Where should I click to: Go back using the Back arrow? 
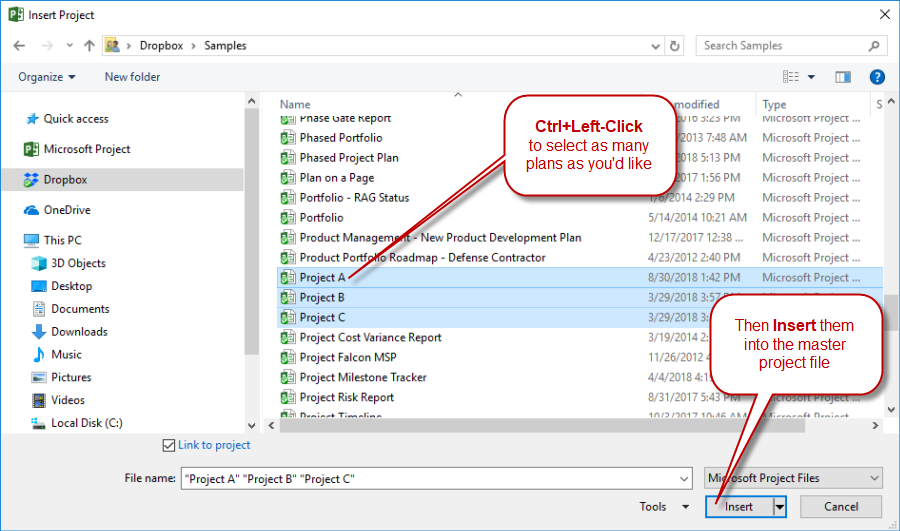coord(20,46)
